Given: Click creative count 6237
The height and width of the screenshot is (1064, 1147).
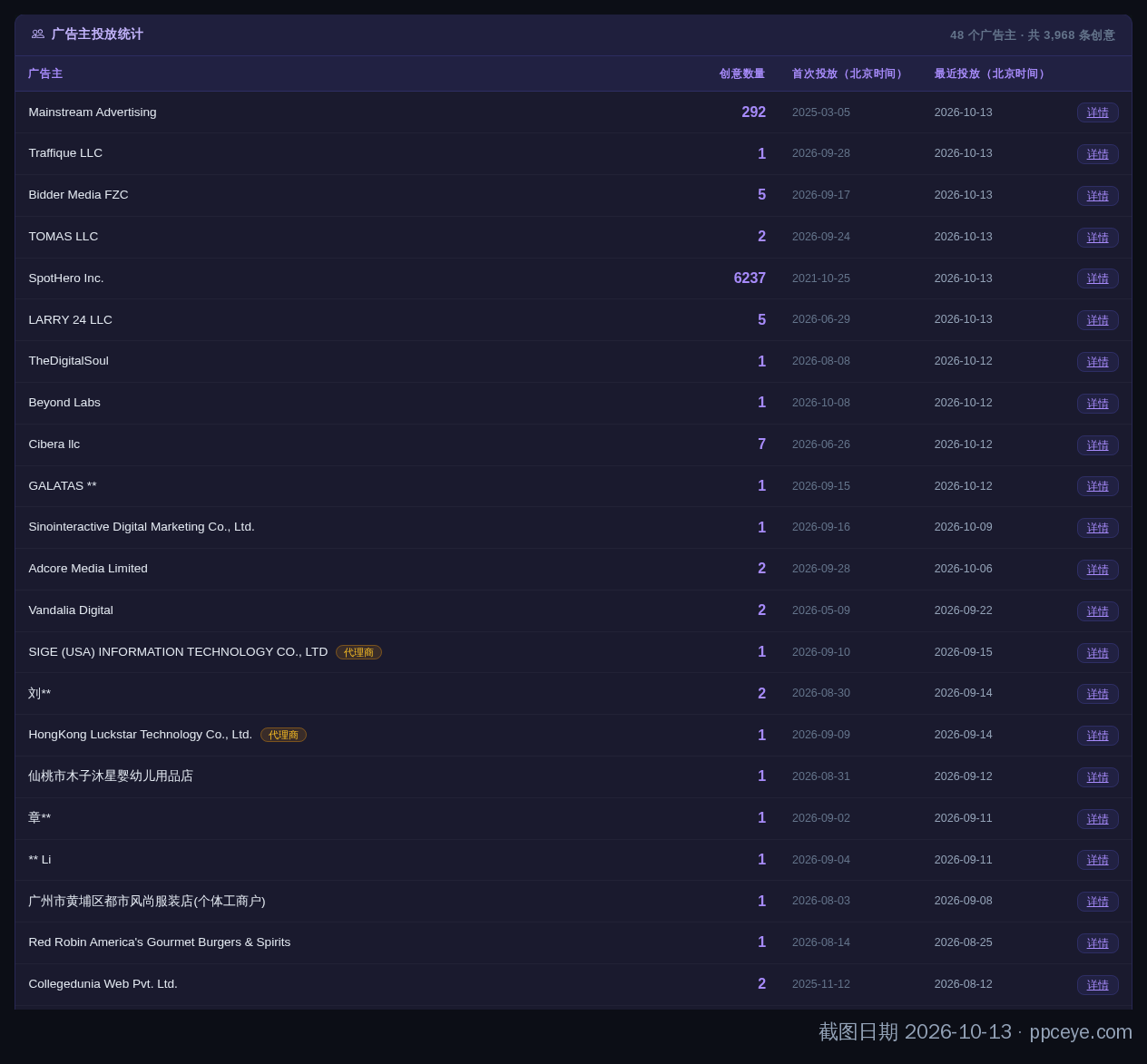Looking at the screenshot, I should (x=750, y=278).
